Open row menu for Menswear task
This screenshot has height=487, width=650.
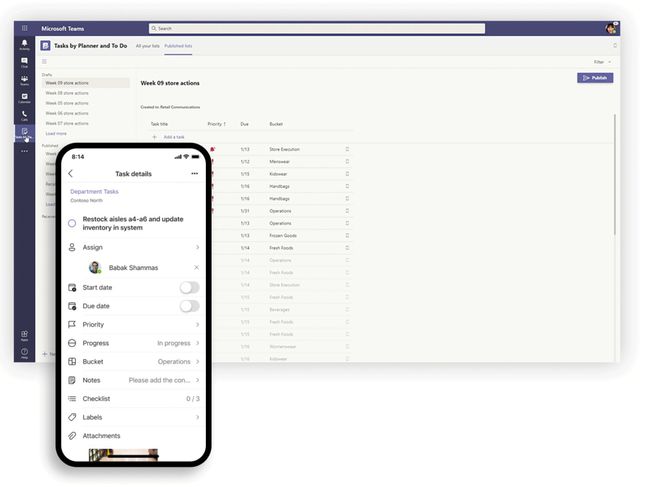pyautogui.click(x=347, y=162)
